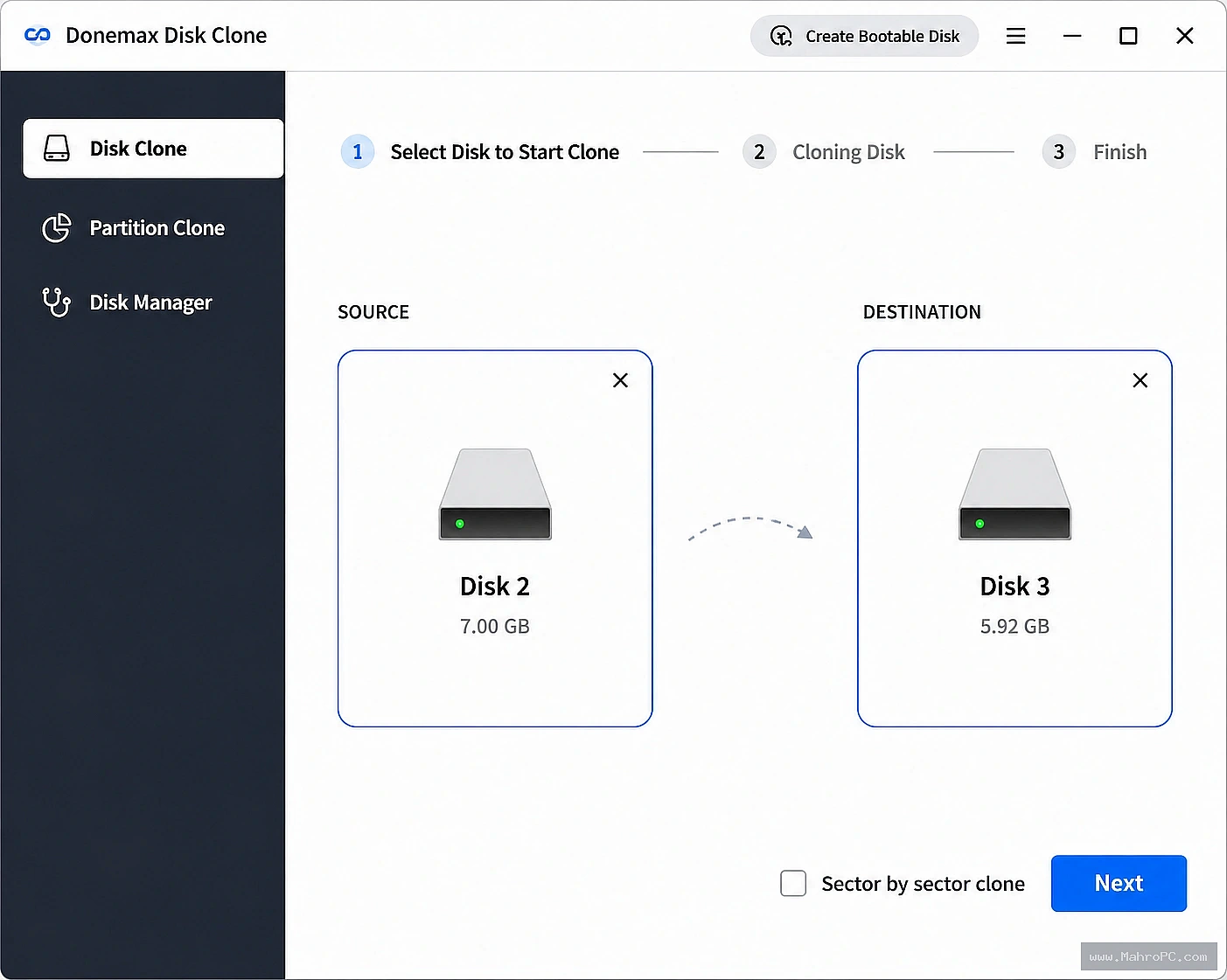
Task: Enable the Sector by sector clone checkbox
Action: [x=793, y=884]
